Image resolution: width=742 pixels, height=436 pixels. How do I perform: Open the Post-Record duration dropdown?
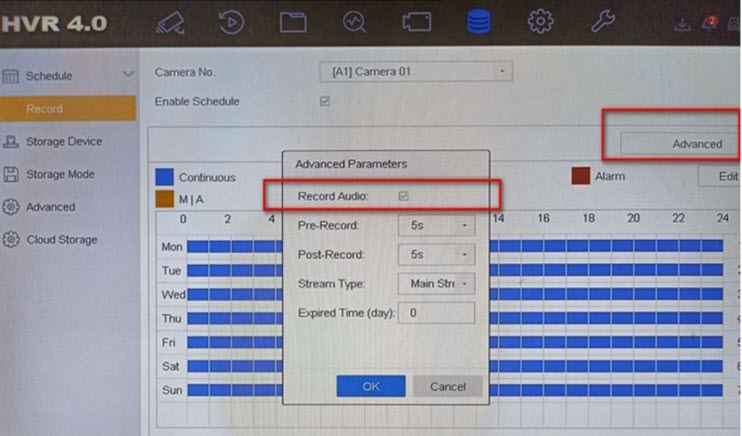(436, 255)
